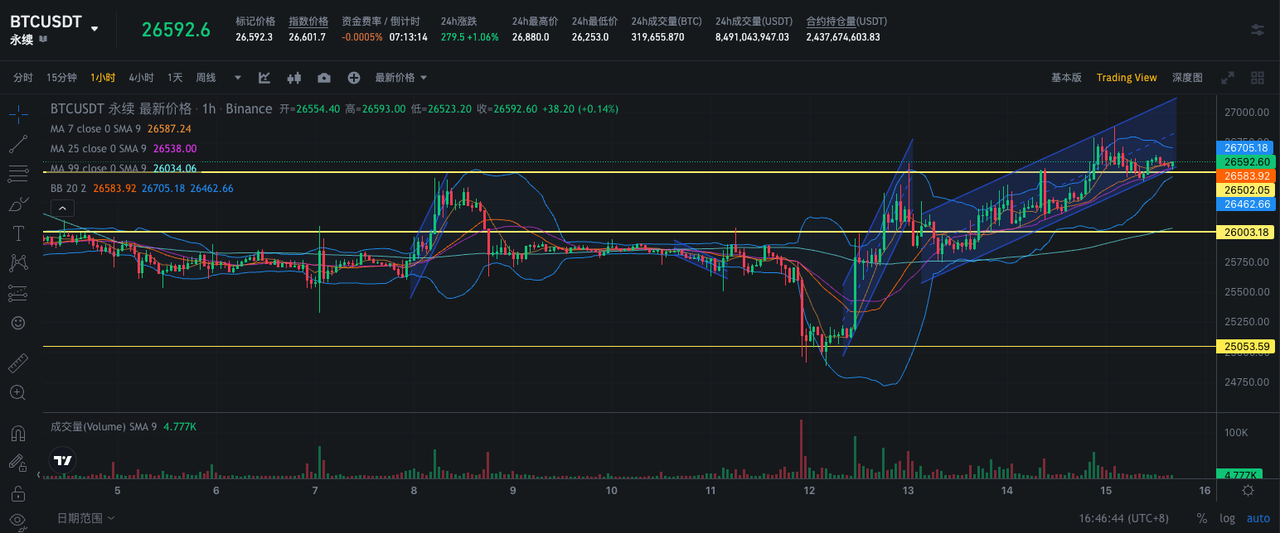Switch to 深度图 depth chart
Screen dimensions: 1280x533
(1187, 78)
